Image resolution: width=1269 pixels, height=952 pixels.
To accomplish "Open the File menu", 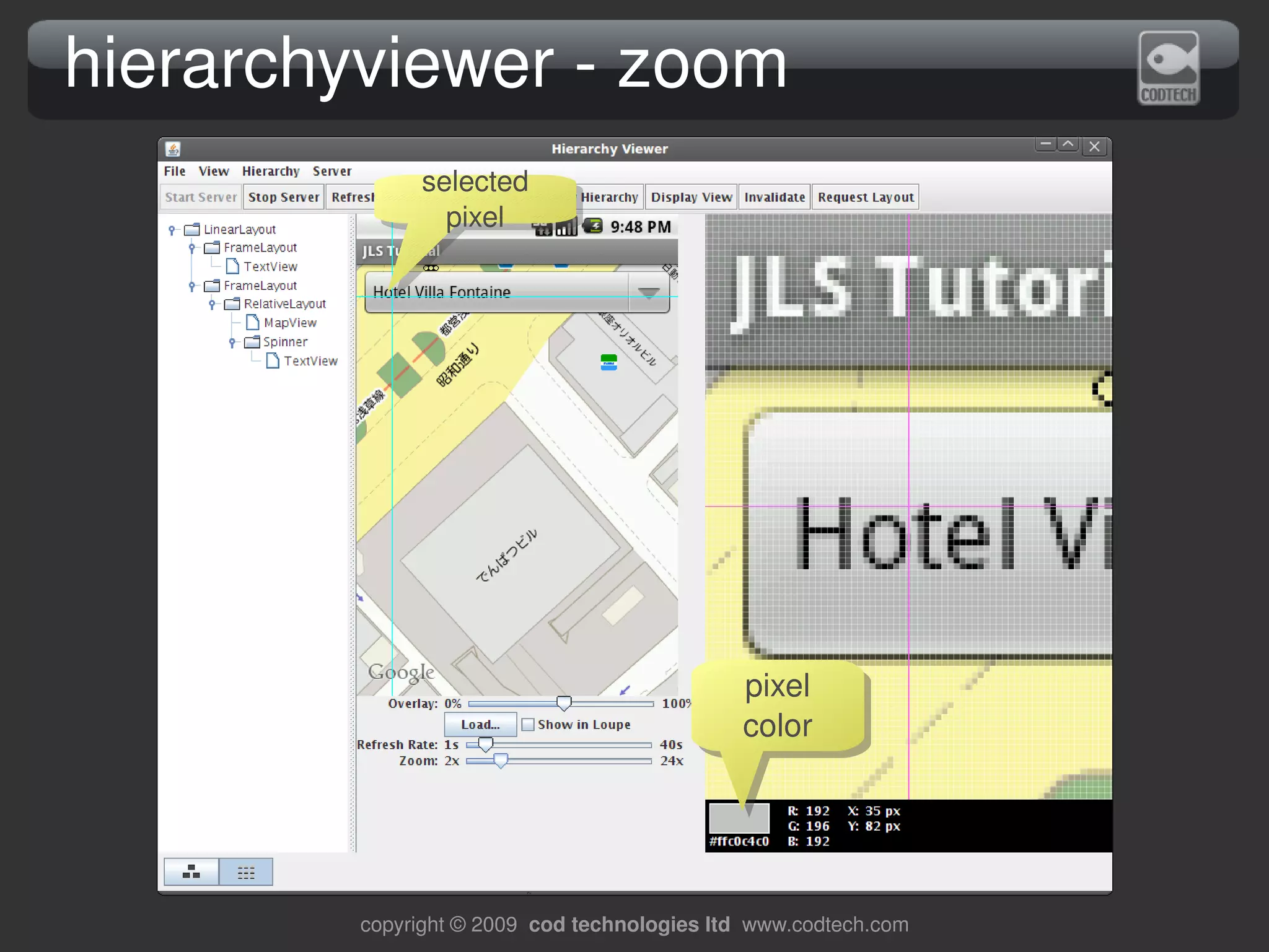I will (x=174, y=172).
